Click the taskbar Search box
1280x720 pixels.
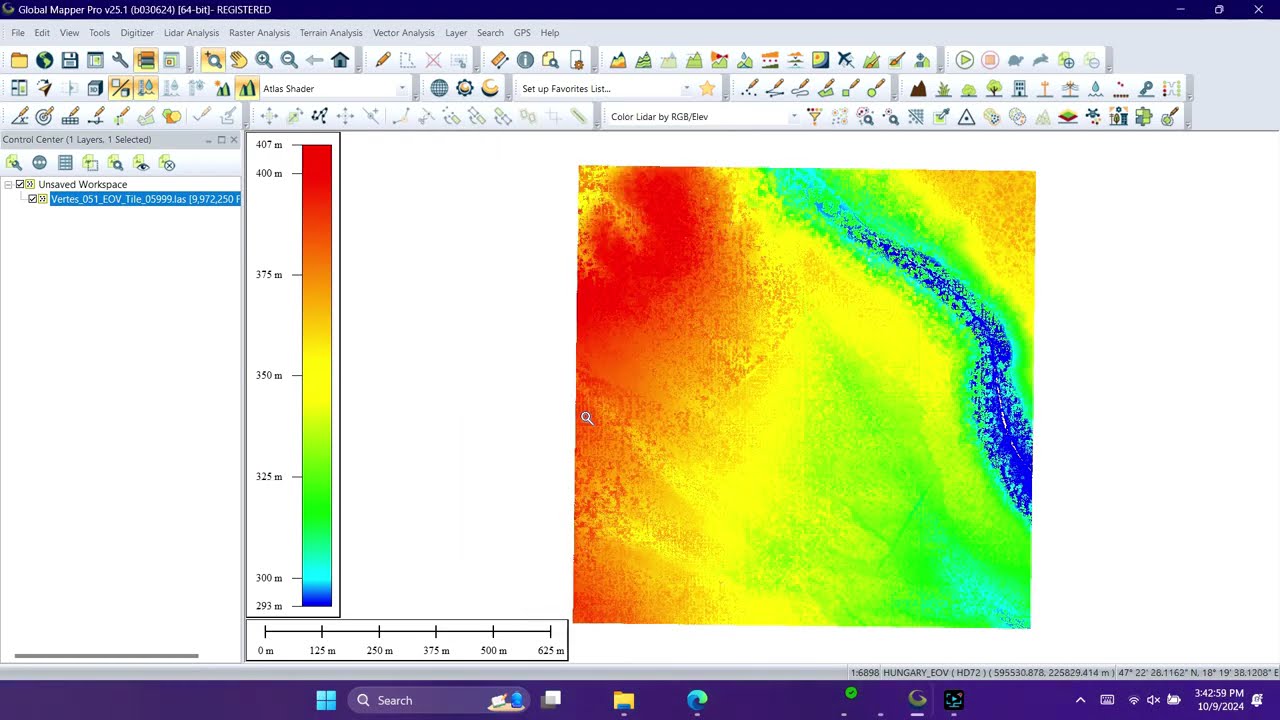click(x=440, y=700)
